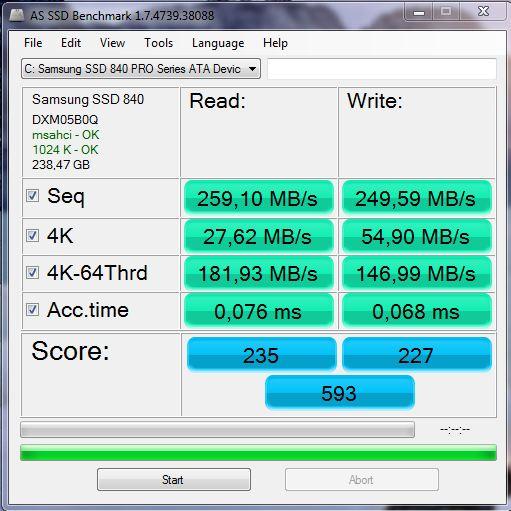Open the Help menu
The width and height of the screenshot is (511, 511).
(x=275, y=43)
